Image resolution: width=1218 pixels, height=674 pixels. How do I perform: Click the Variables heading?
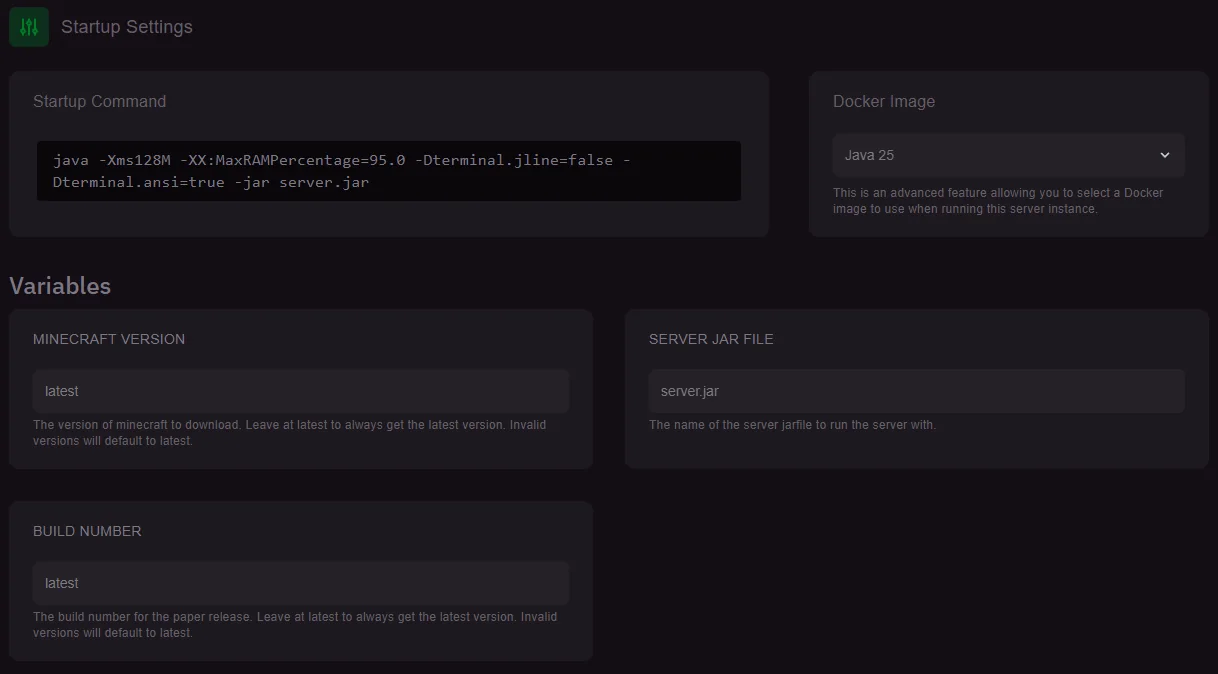pyautogui.click(x=60, y=286)
